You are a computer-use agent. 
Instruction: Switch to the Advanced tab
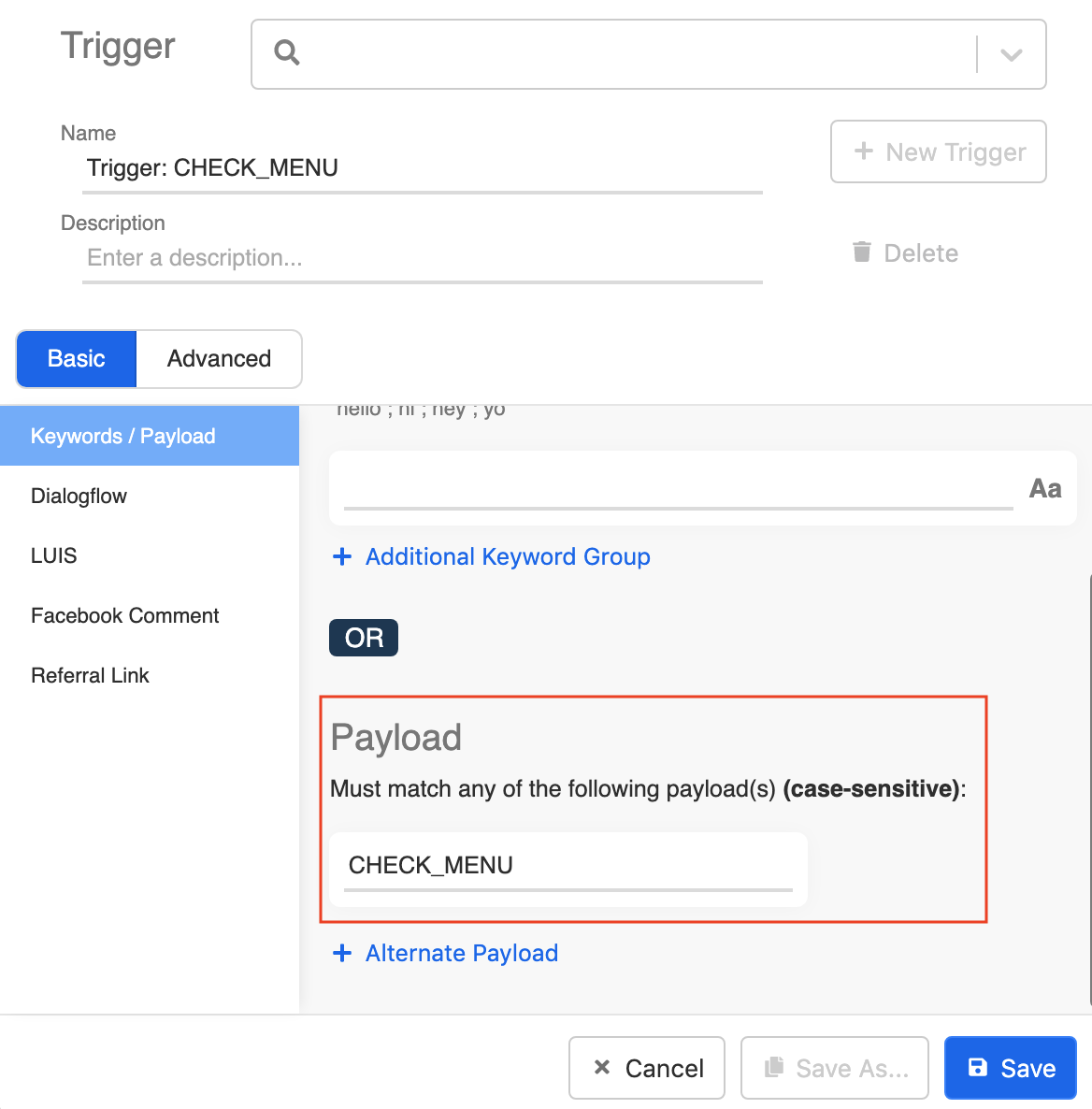(219, 358)
